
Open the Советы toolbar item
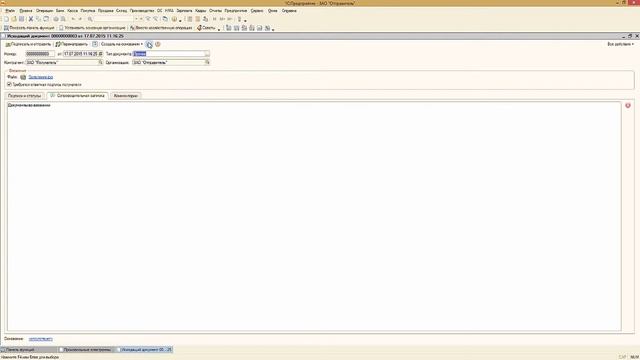tap(206, 28)
